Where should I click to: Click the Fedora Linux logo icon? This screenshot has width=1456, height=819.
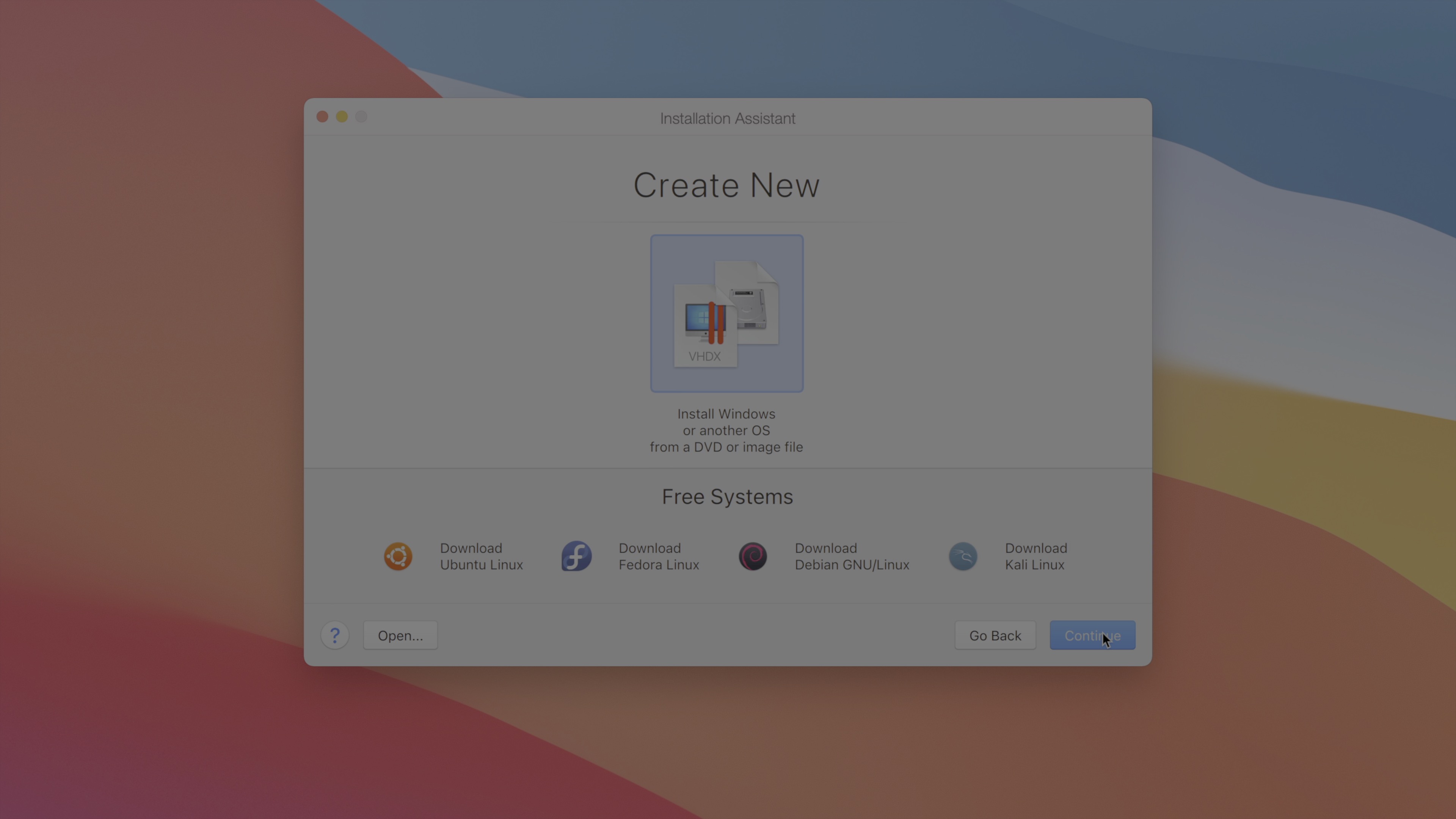tap(576, 557)
